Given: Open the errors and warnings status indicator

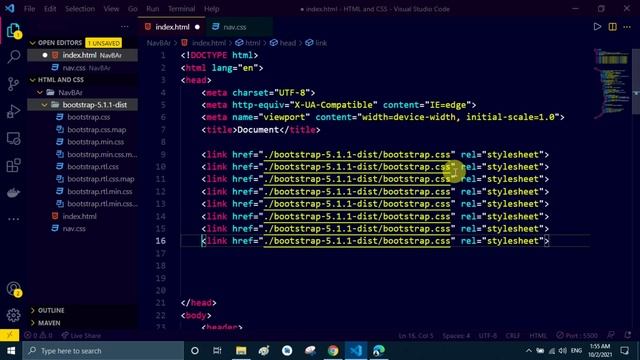Looking at the screenshot, I should [38, 336].
